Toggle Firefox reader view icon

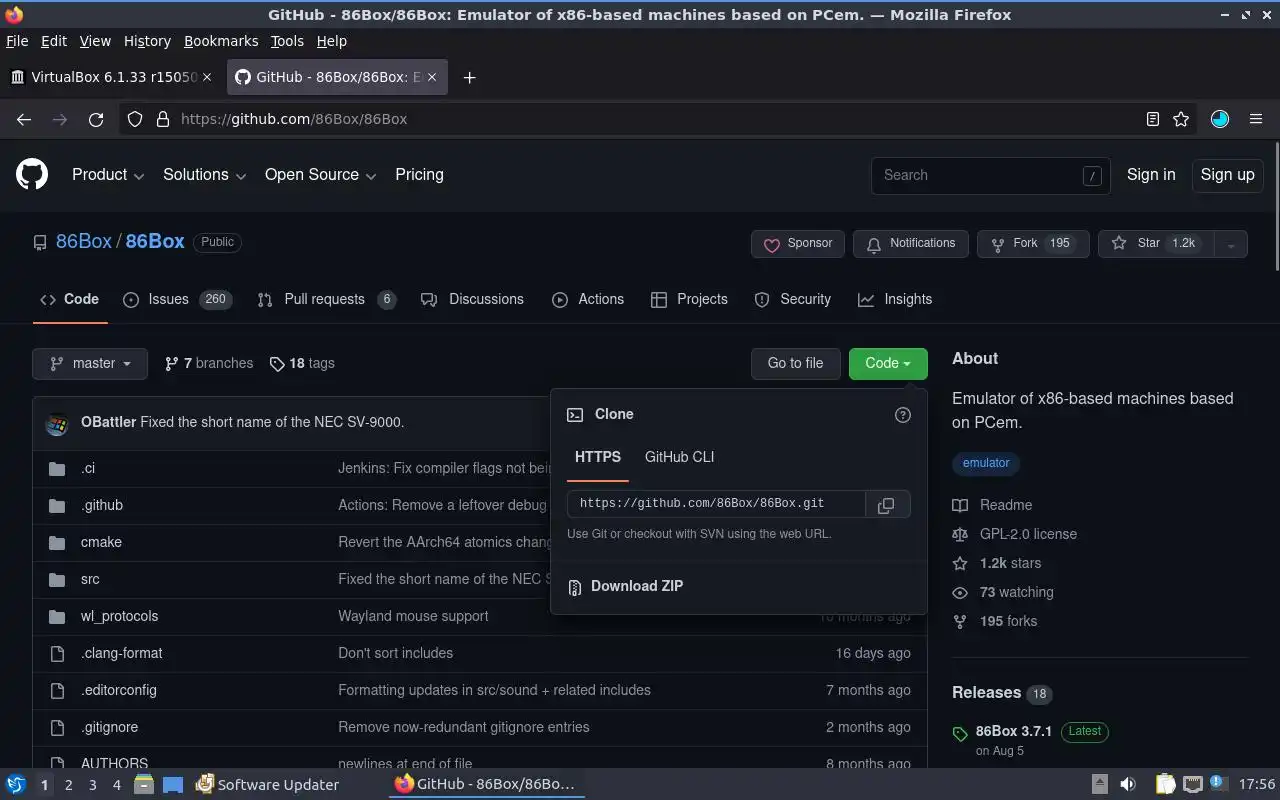[1153, 119]
